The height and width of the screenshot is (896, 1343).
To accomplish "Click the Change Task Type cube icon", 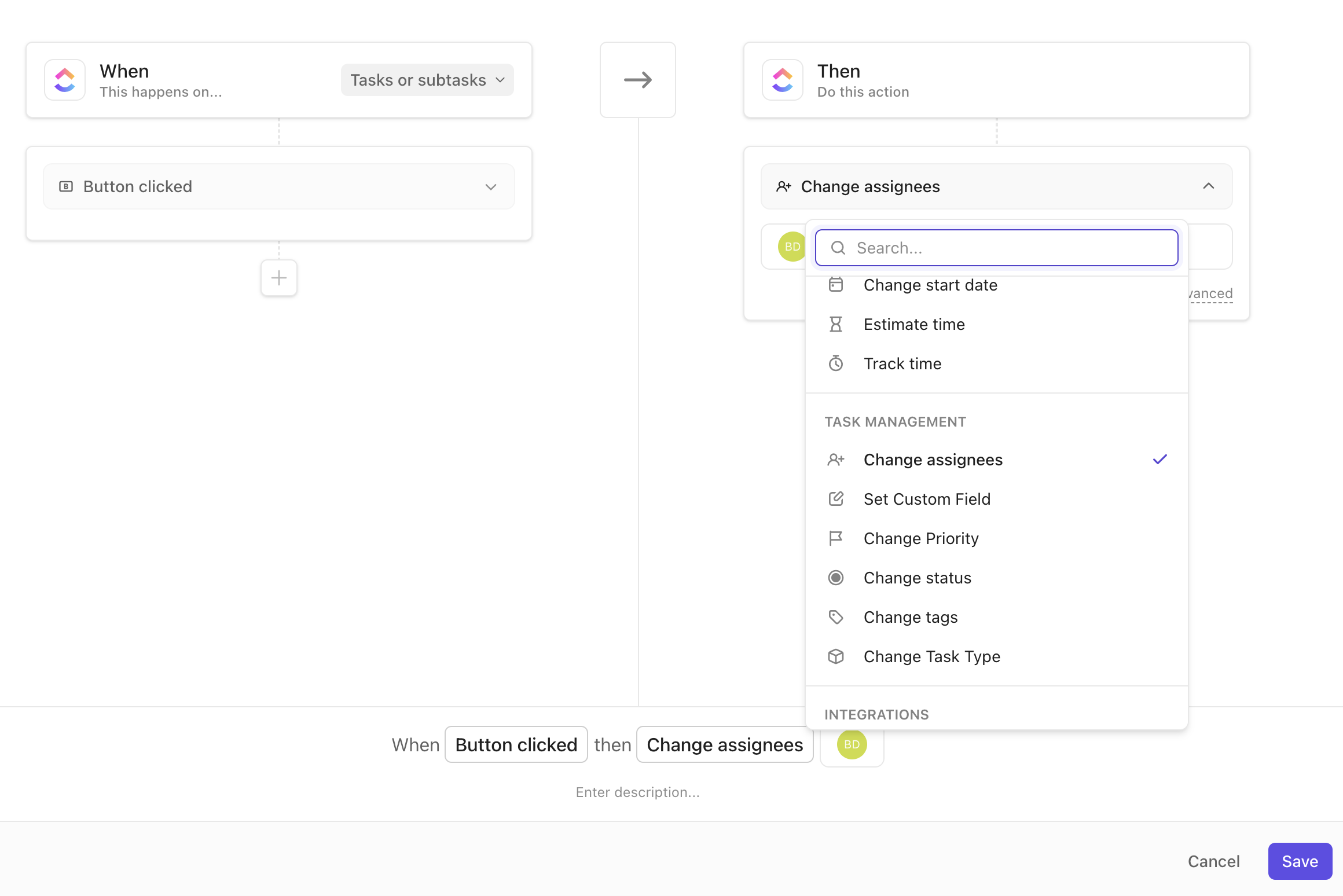I will pyautogui.click(x=836, y=656).
